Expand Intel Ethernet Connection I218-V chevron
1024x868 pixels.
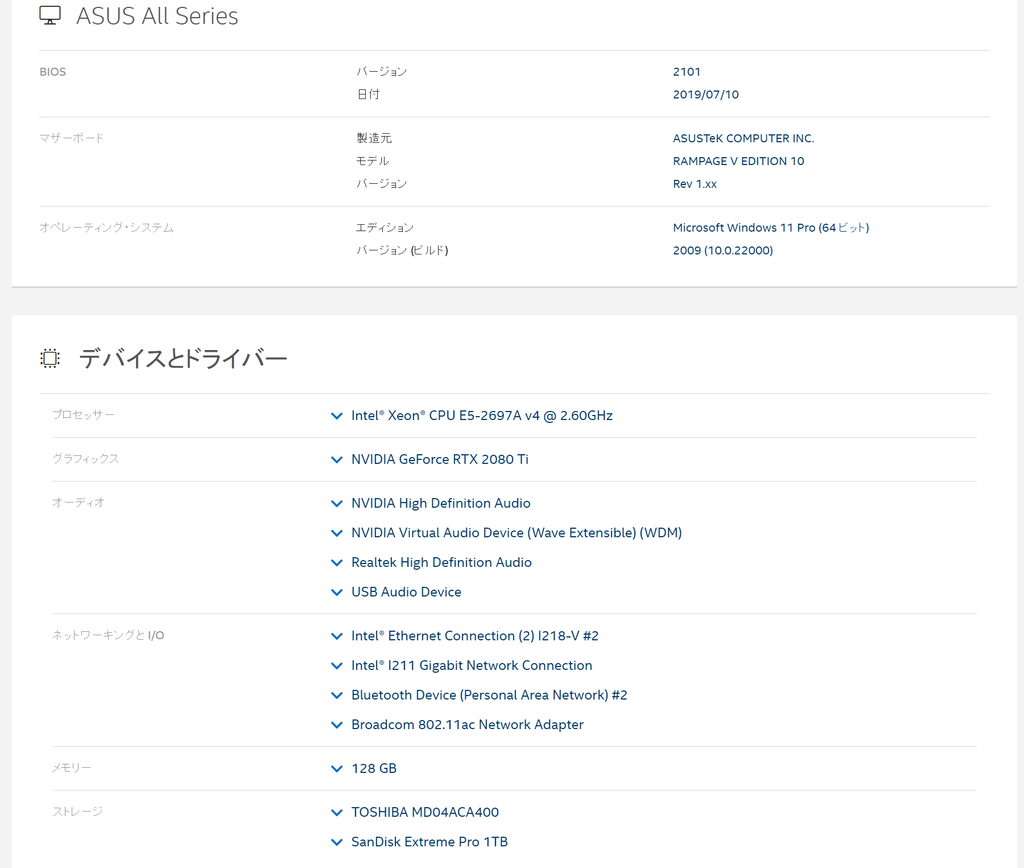point(337,636)
